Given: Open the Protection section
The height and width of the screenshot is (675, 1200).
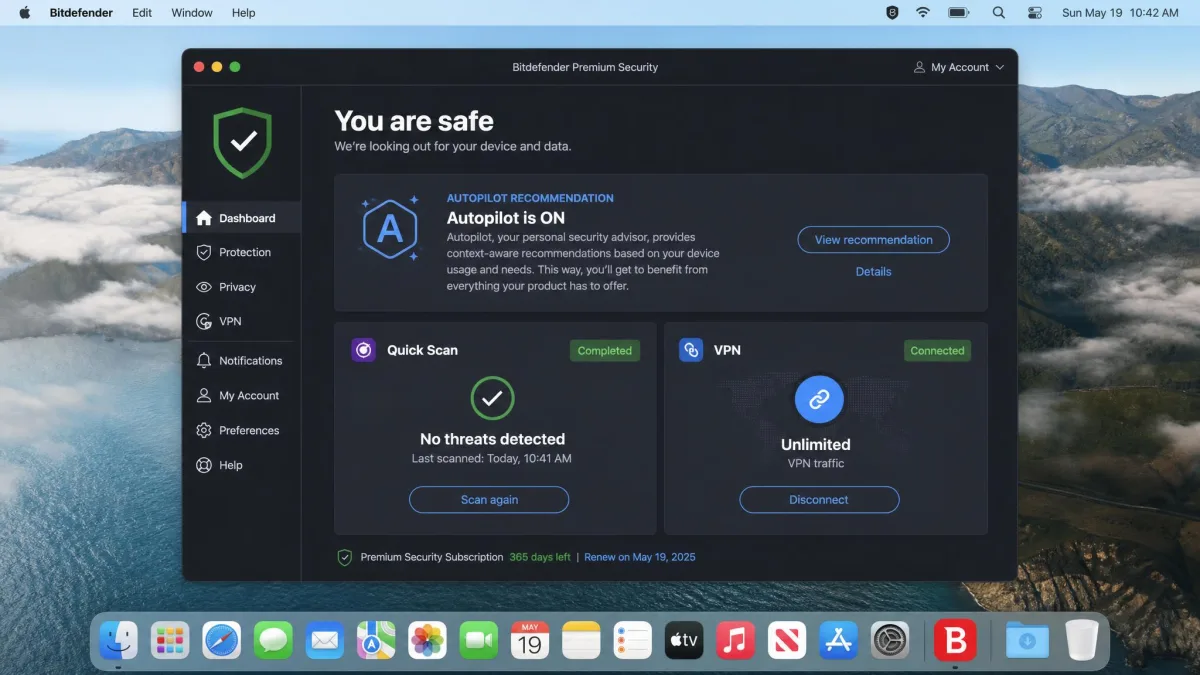Looking at the screenshot, I should [241, 252].
